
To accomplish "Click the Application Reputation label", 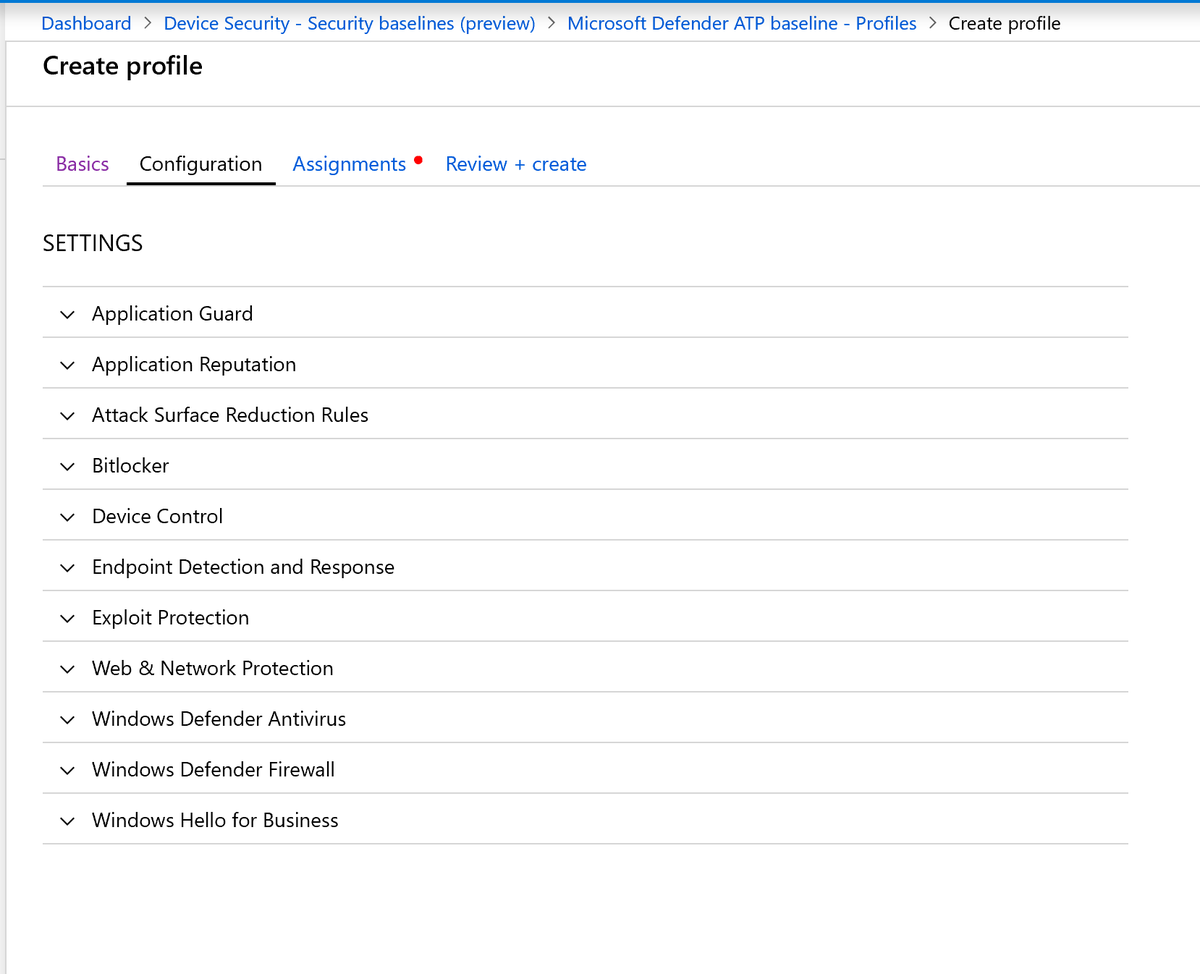I will [x=194, y=365].
